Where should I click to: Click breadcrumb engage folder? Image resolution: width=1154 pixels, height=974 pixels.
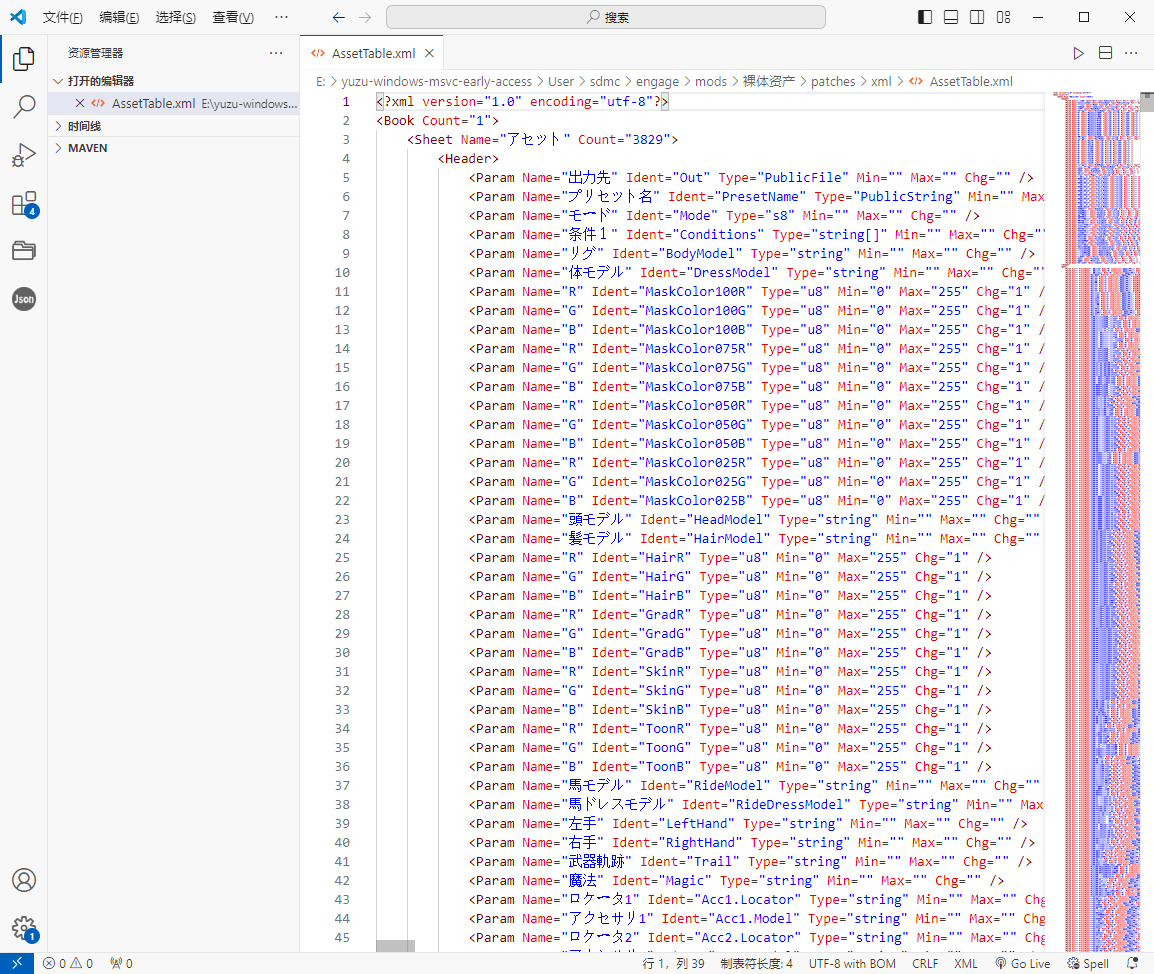tap(657, 82)
